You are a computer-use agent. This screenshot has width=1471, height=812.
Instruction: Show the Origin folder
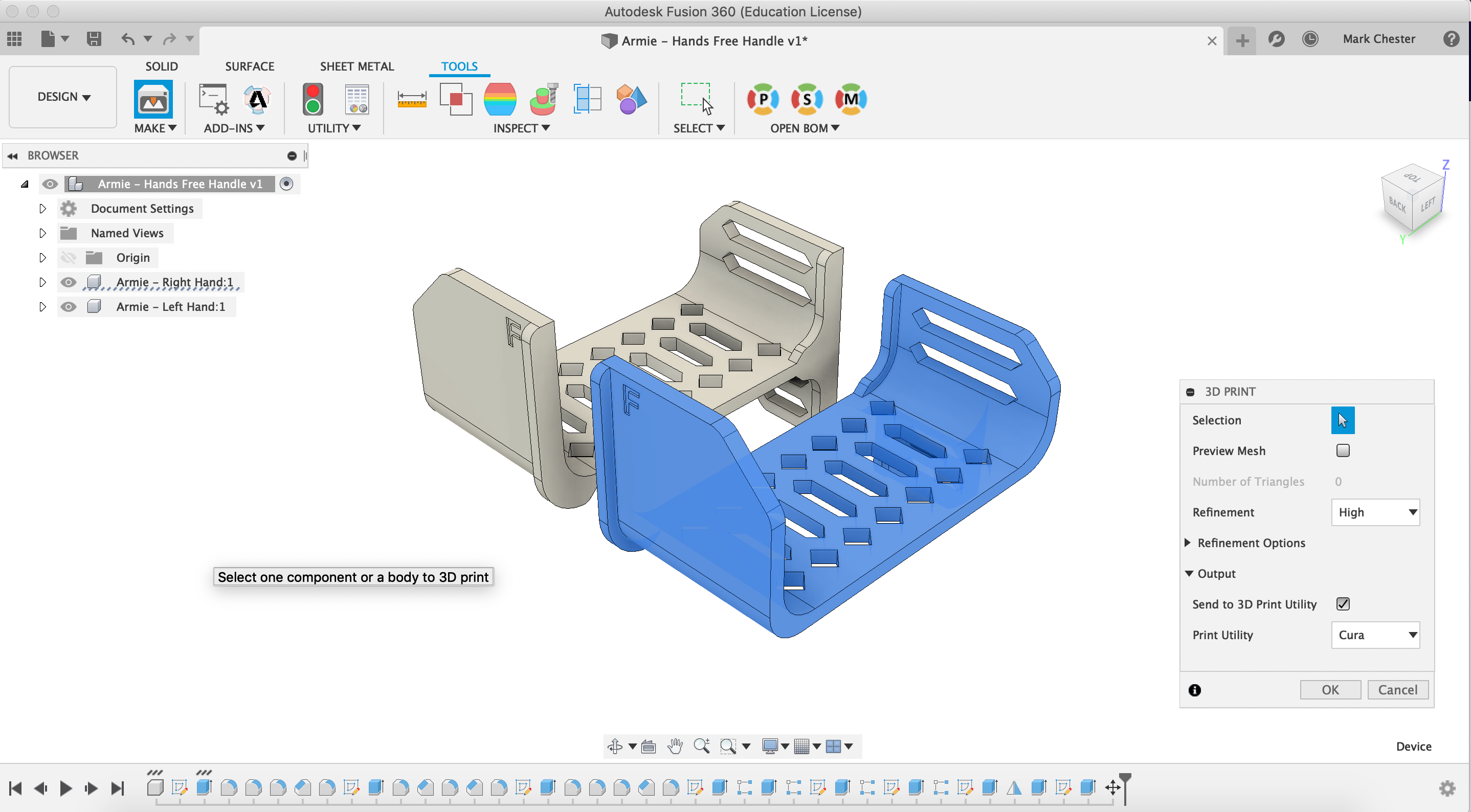(x=69, y=258)
